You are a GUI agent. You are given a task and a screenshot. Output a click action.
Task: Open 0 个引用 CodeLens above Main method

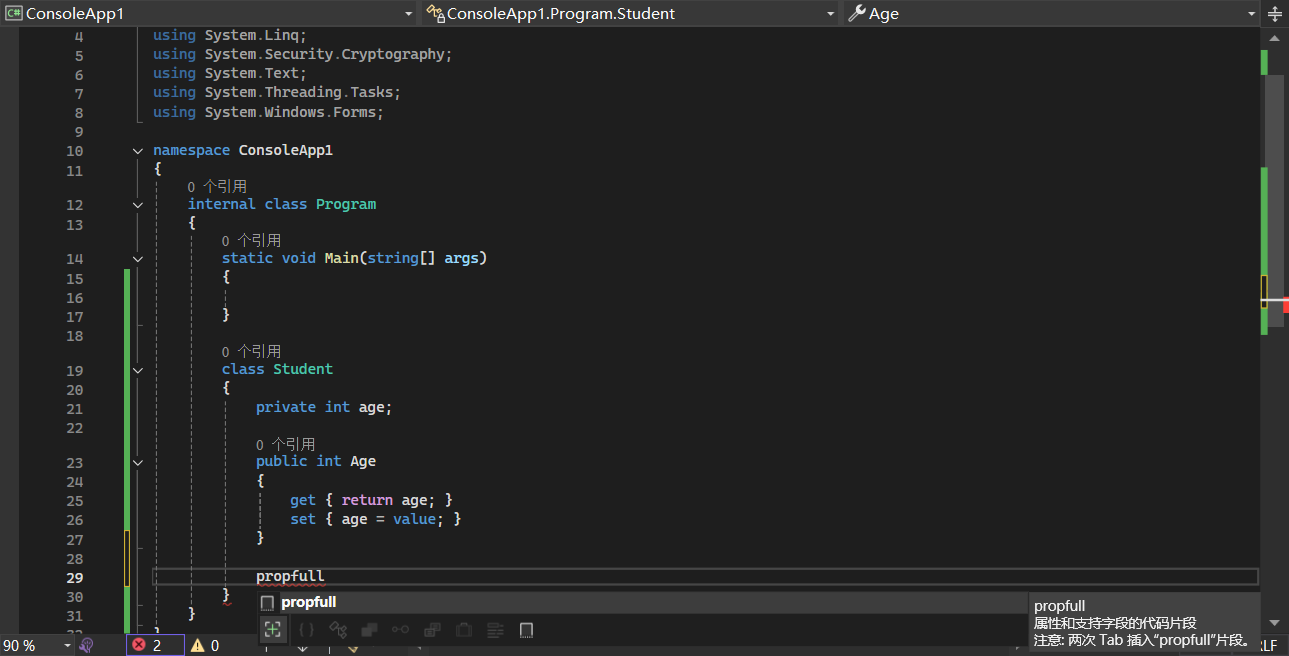[251, 240]
